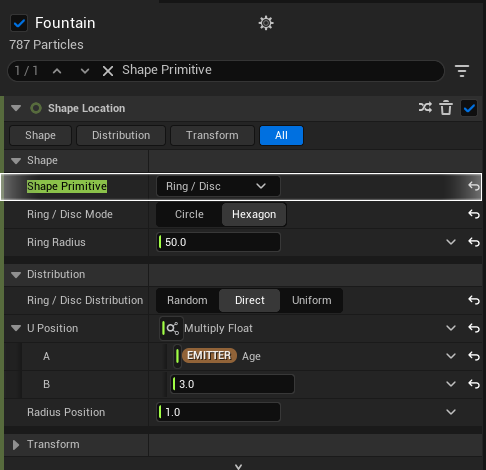Switch to the Distribution filter tab
486x470 pixels.
coord(121,135)
